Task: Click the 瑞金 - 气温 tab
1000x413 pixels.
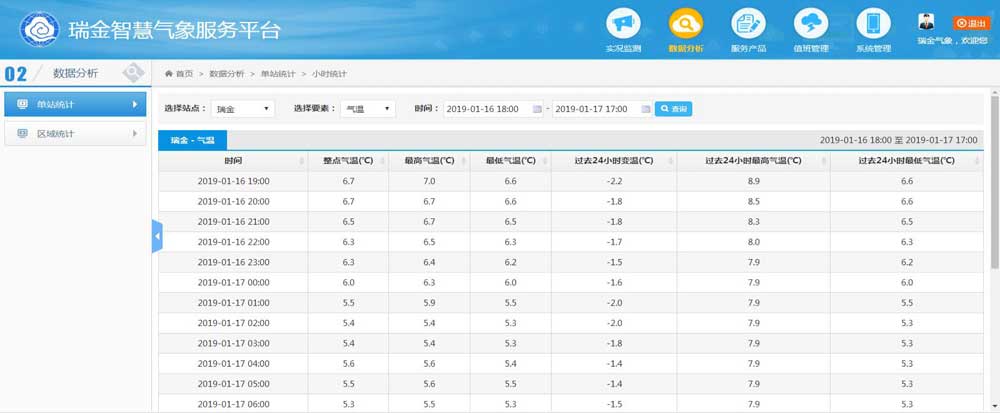Action: pos(193,140)
